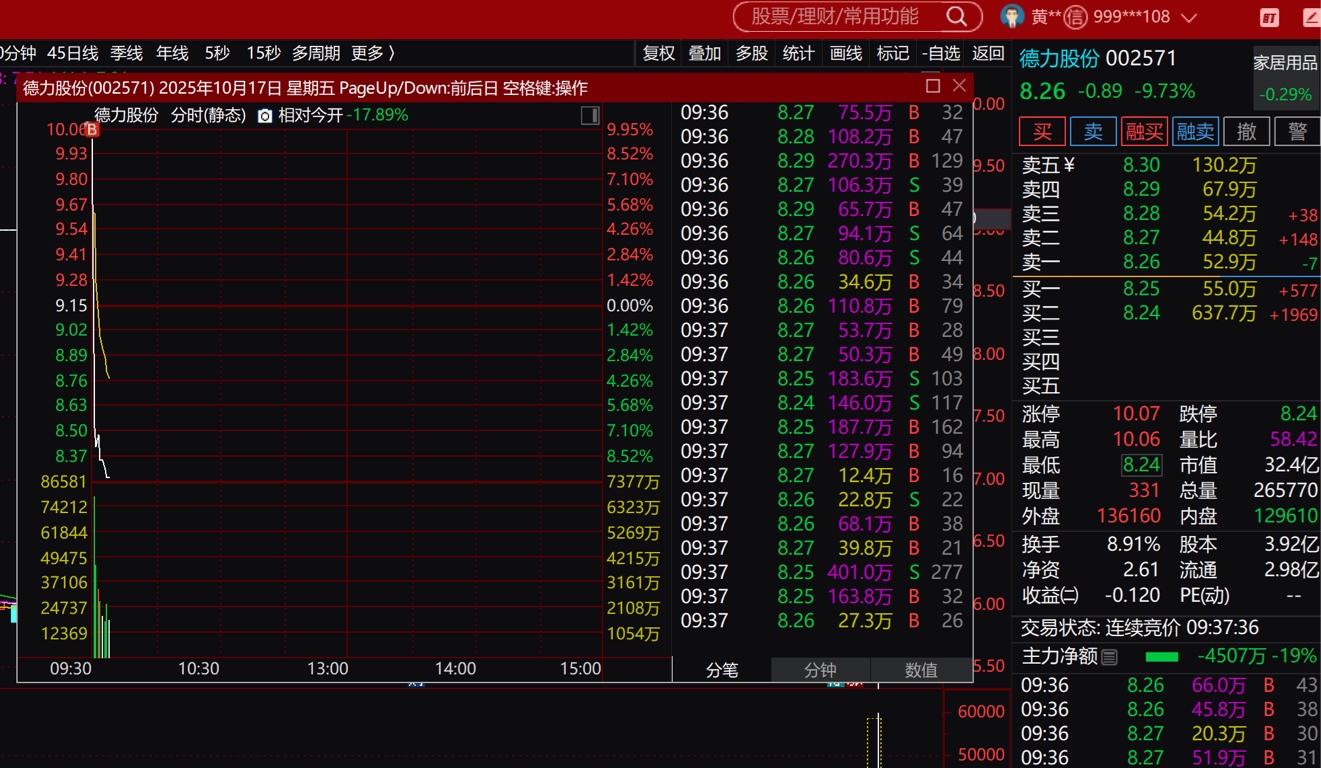Click the B marker at chart top
Image resolution: width=1321 pixels, height=768 pixels.
click(x=92, y=130)
